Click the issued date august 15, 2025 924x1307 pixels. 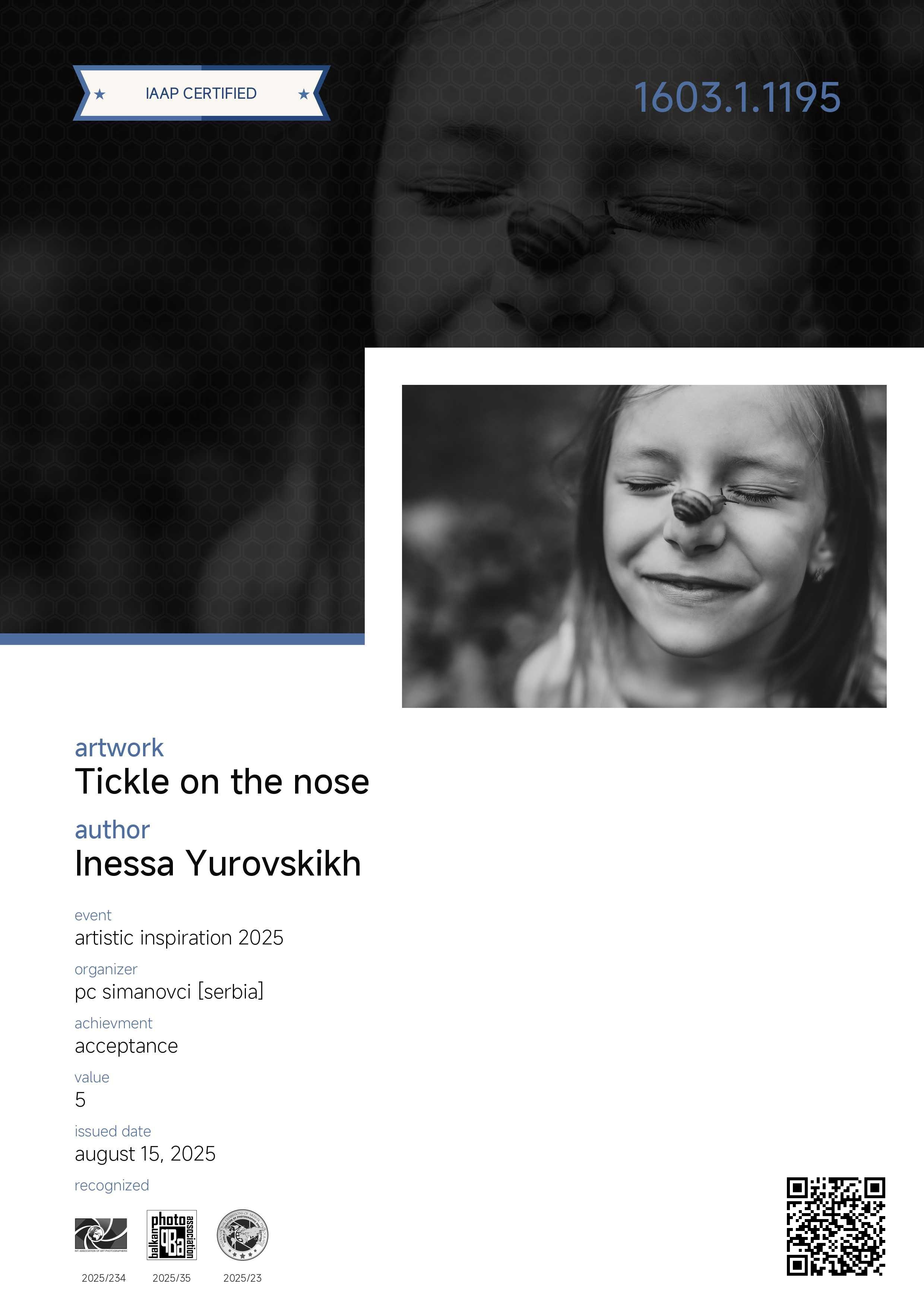[145, 1154]
